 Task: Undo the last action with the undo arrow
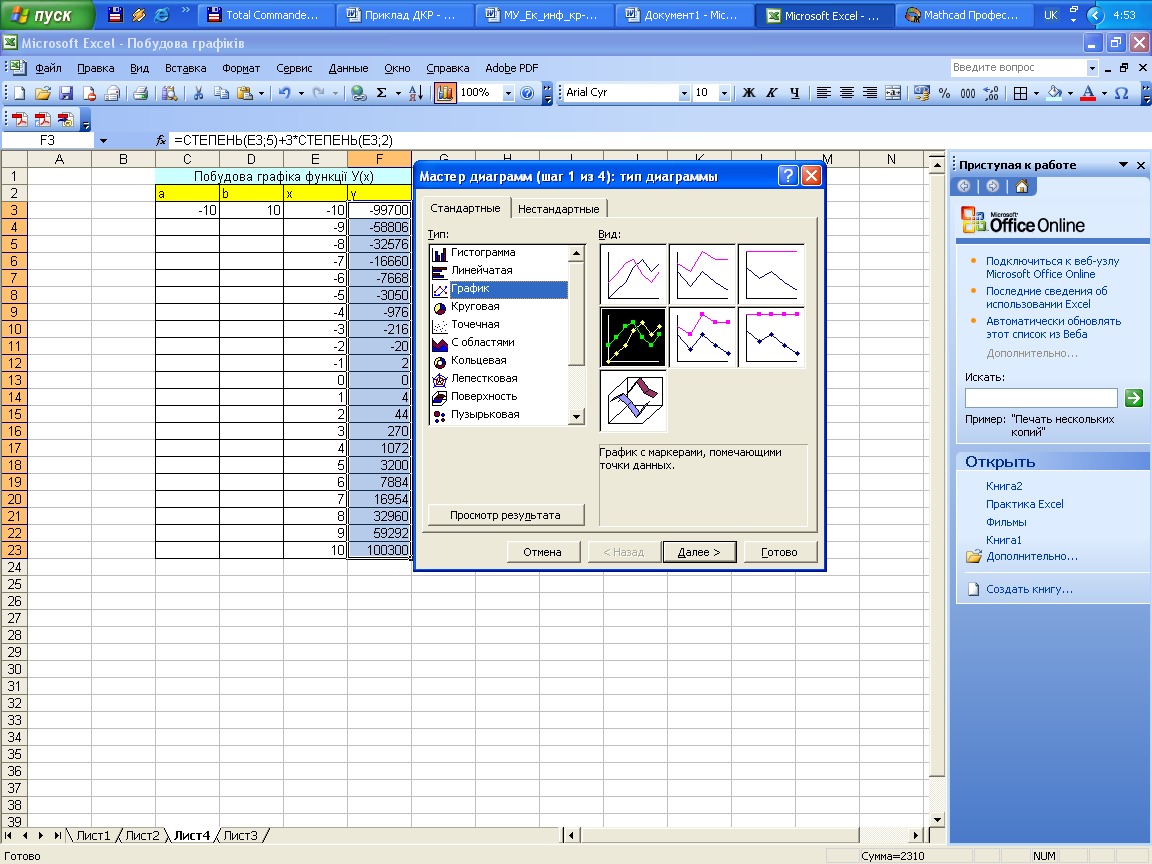tap(285, 93)
